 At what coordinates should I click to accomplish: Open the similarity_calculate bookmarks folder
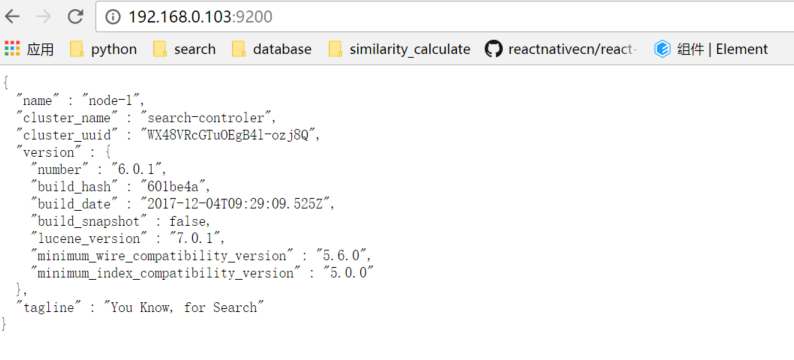399,49
